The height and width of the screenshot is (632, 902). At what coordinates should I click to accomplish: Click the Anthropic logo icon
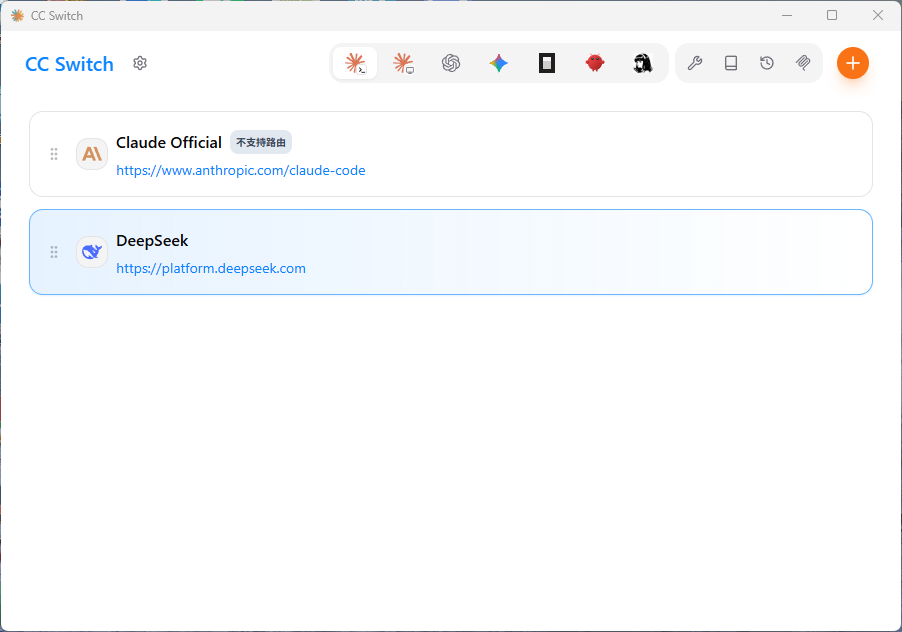click(92, 154)
